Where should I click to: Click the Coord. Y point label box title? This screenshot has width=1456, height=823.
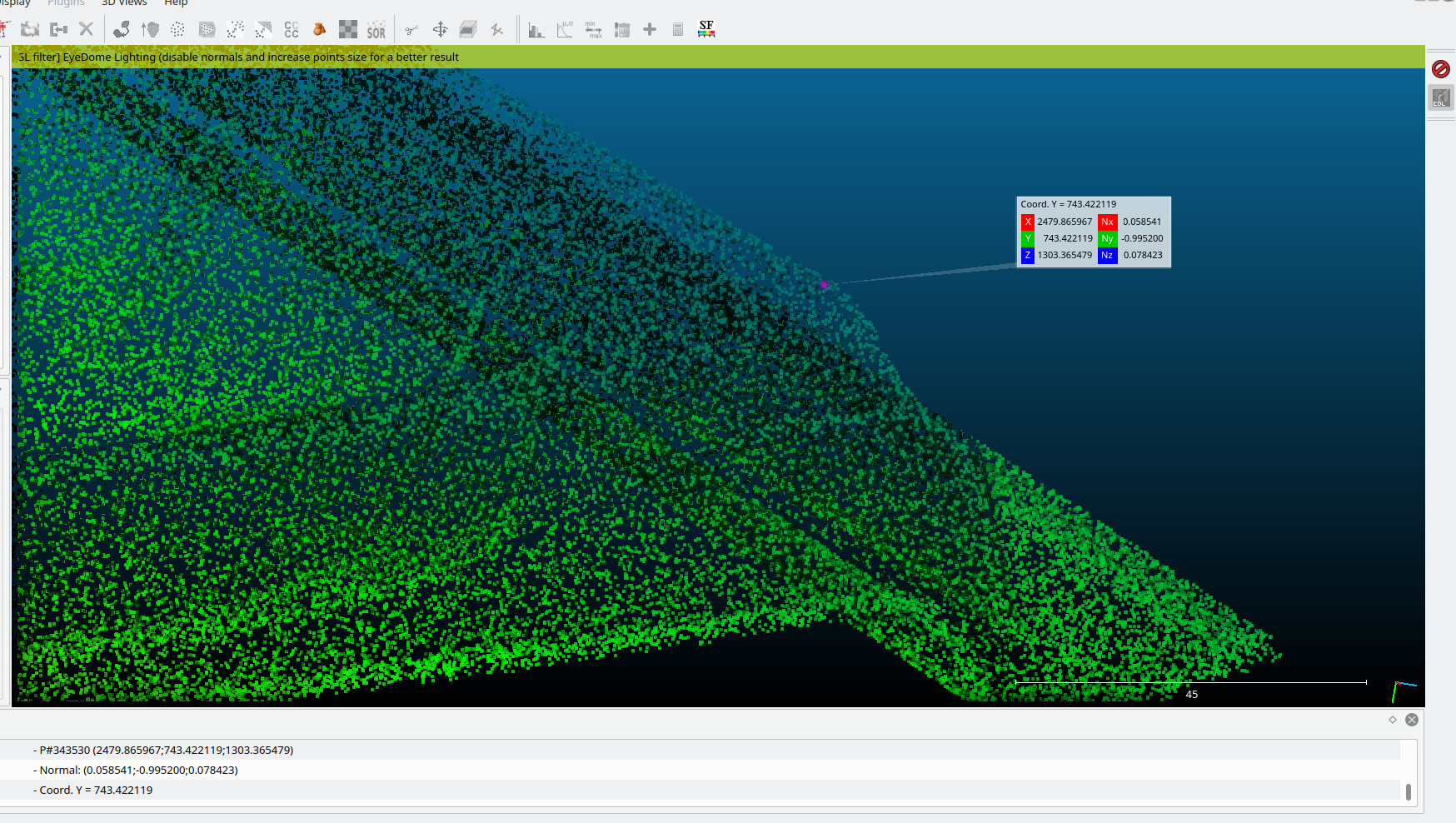[1069, 204]
